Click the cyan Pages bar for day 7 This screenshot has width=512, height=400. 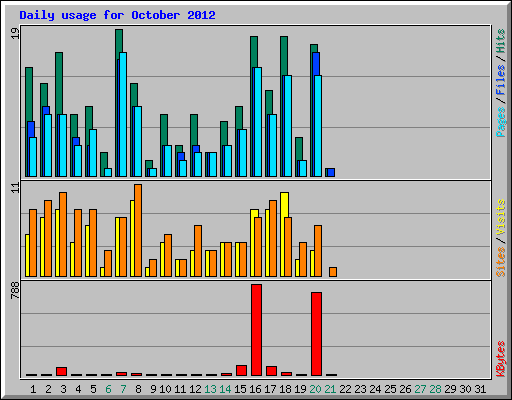coord(123,114)
